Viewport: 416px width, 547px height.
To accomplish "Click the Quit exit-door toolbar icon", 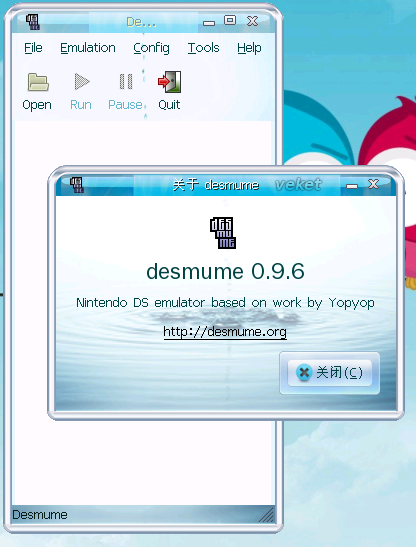I will click(x=169, y=82).
